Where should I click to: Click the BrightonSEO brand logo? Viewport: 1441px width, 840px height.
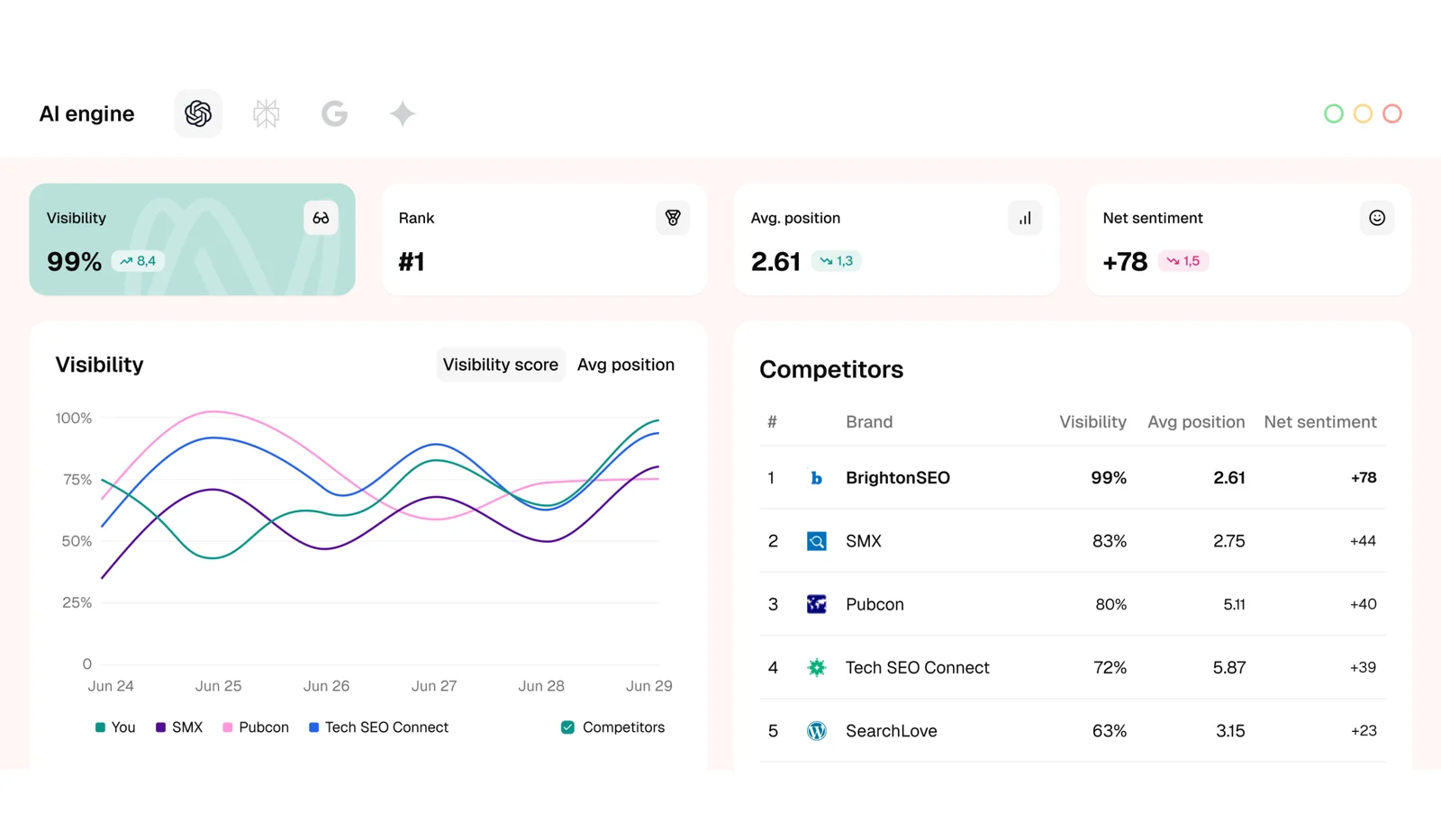(816, 478)
